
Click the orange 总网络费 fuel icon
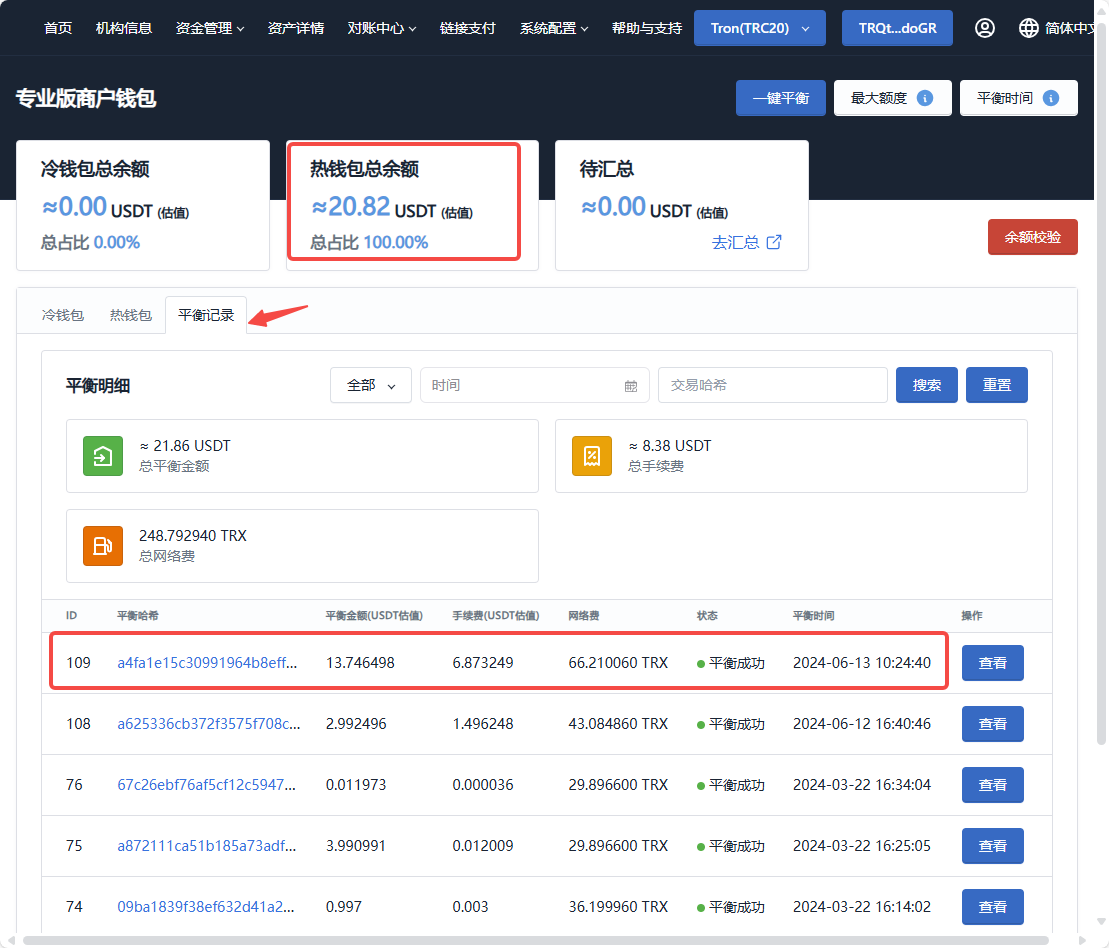point(103,546)
